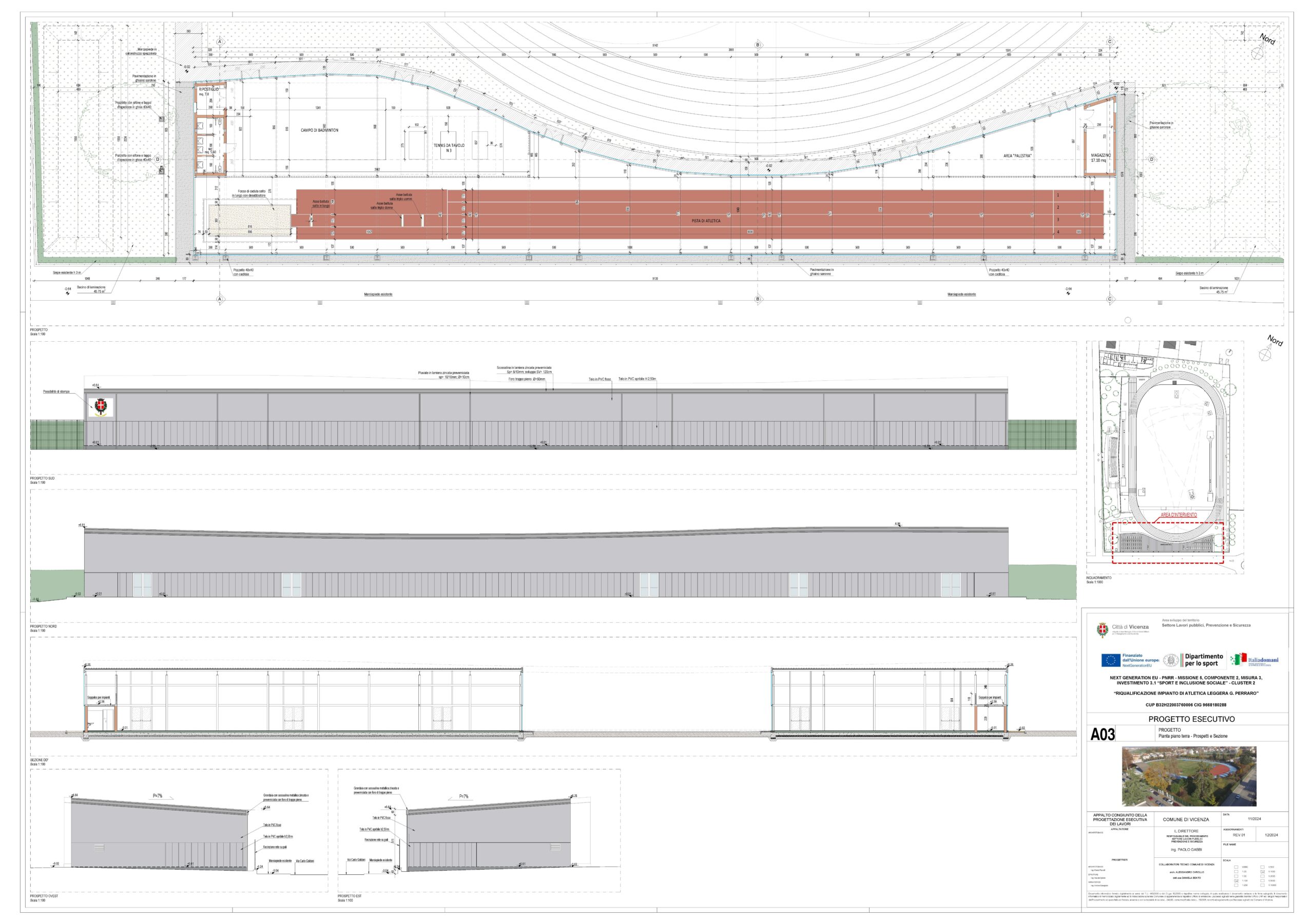Click the Telo in PVC apribile H 2,50m note
The width and height of the screenshot is (1314, 924).
(637, 379)
